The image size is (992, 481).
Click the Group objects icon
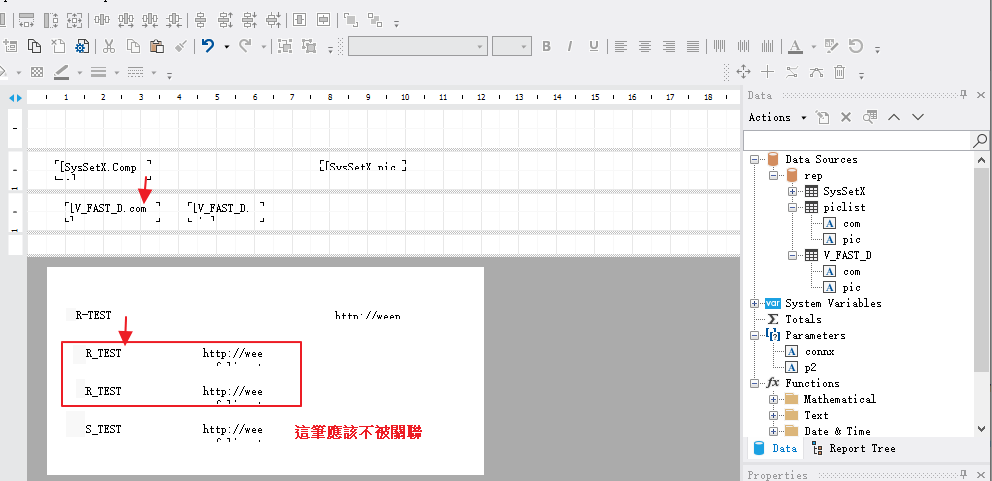pyautogui.click(x=285, y=46)
